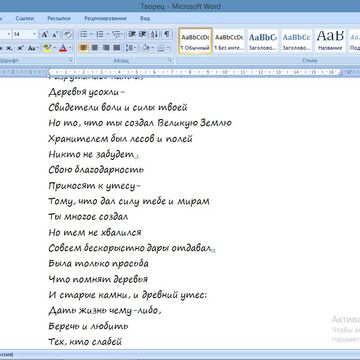Switch to the Вид tab
Screen dimensions: 360x360
coord(145,18)
